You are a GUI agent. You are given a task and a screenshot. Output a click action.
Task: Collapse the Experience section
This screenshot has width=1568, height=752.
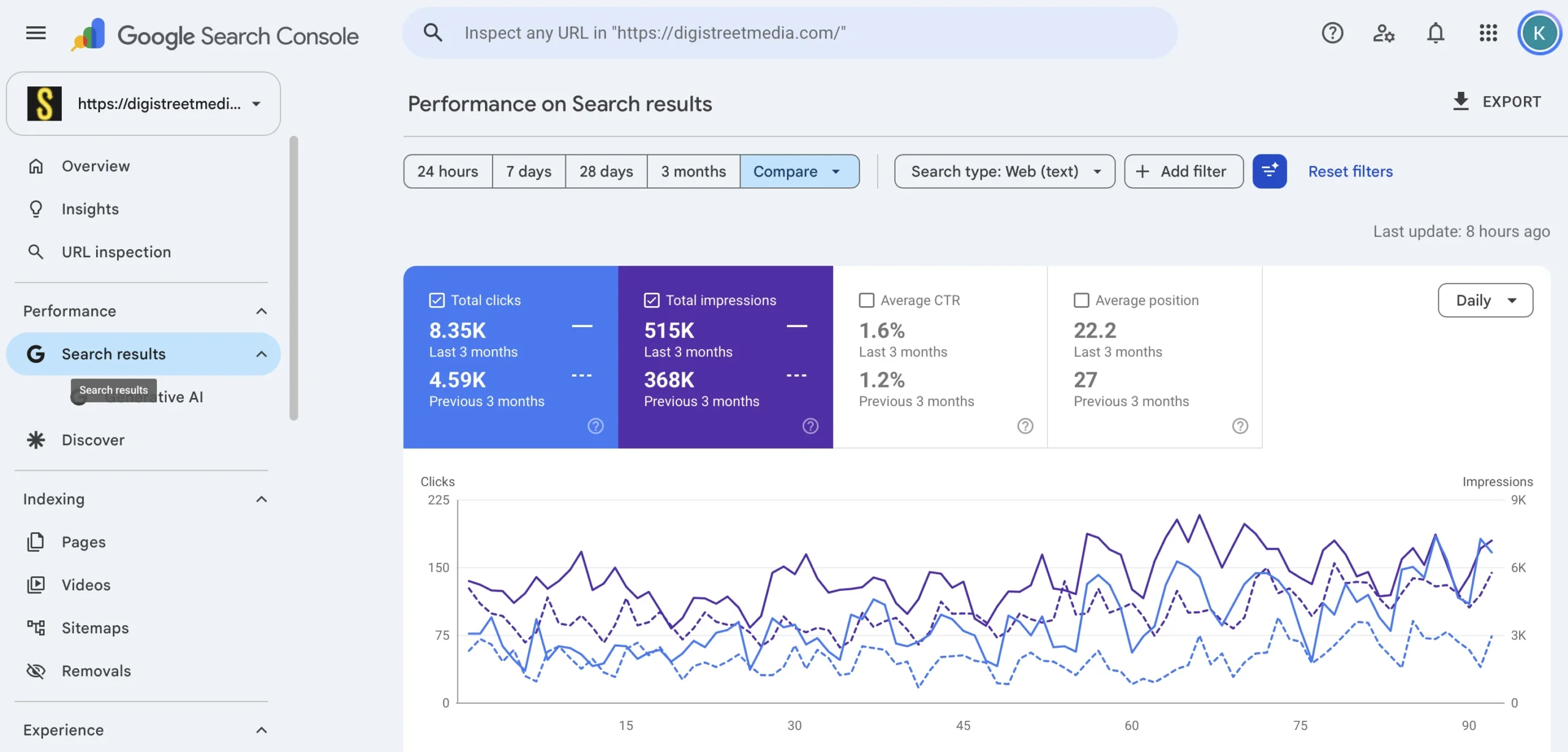pos(262,730)
